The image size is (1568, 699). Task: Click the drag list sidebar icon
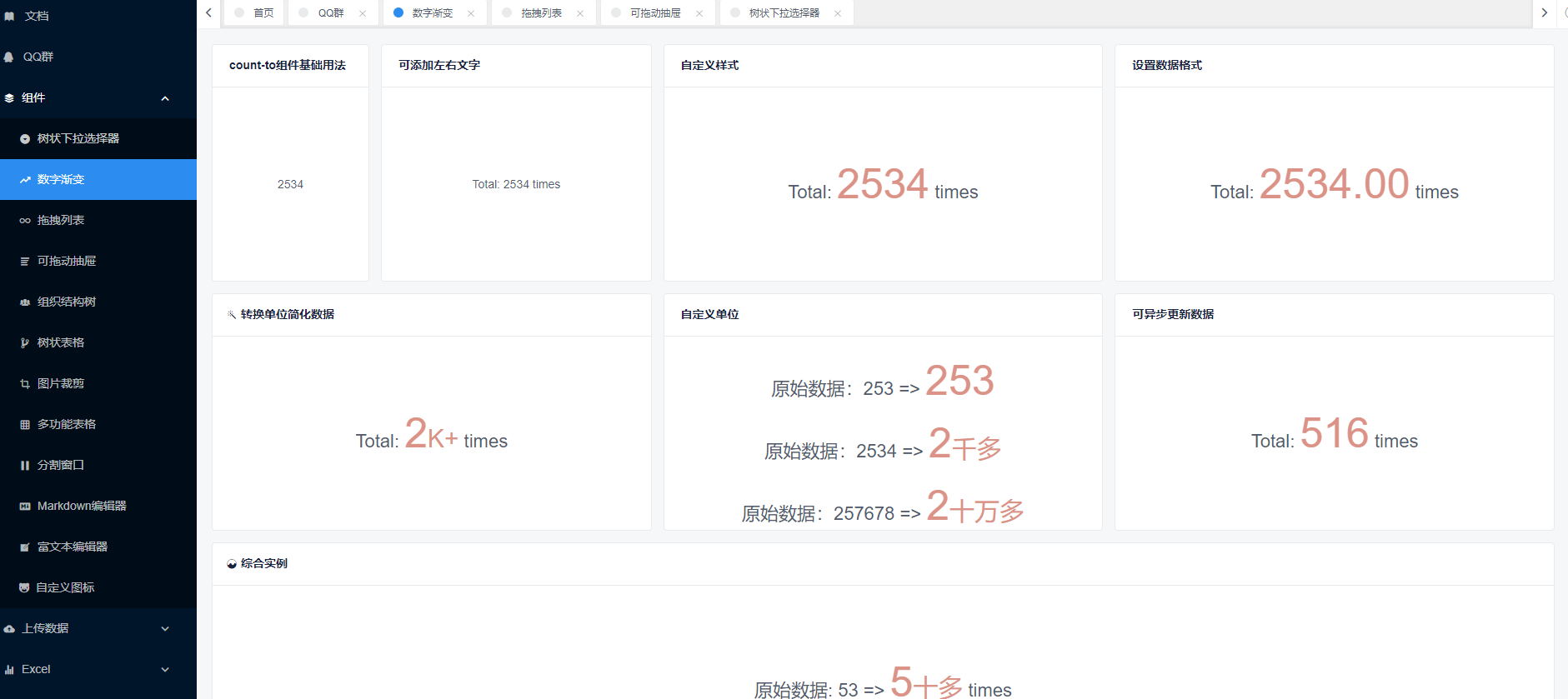pyautogui.click(x=25, y=221)
